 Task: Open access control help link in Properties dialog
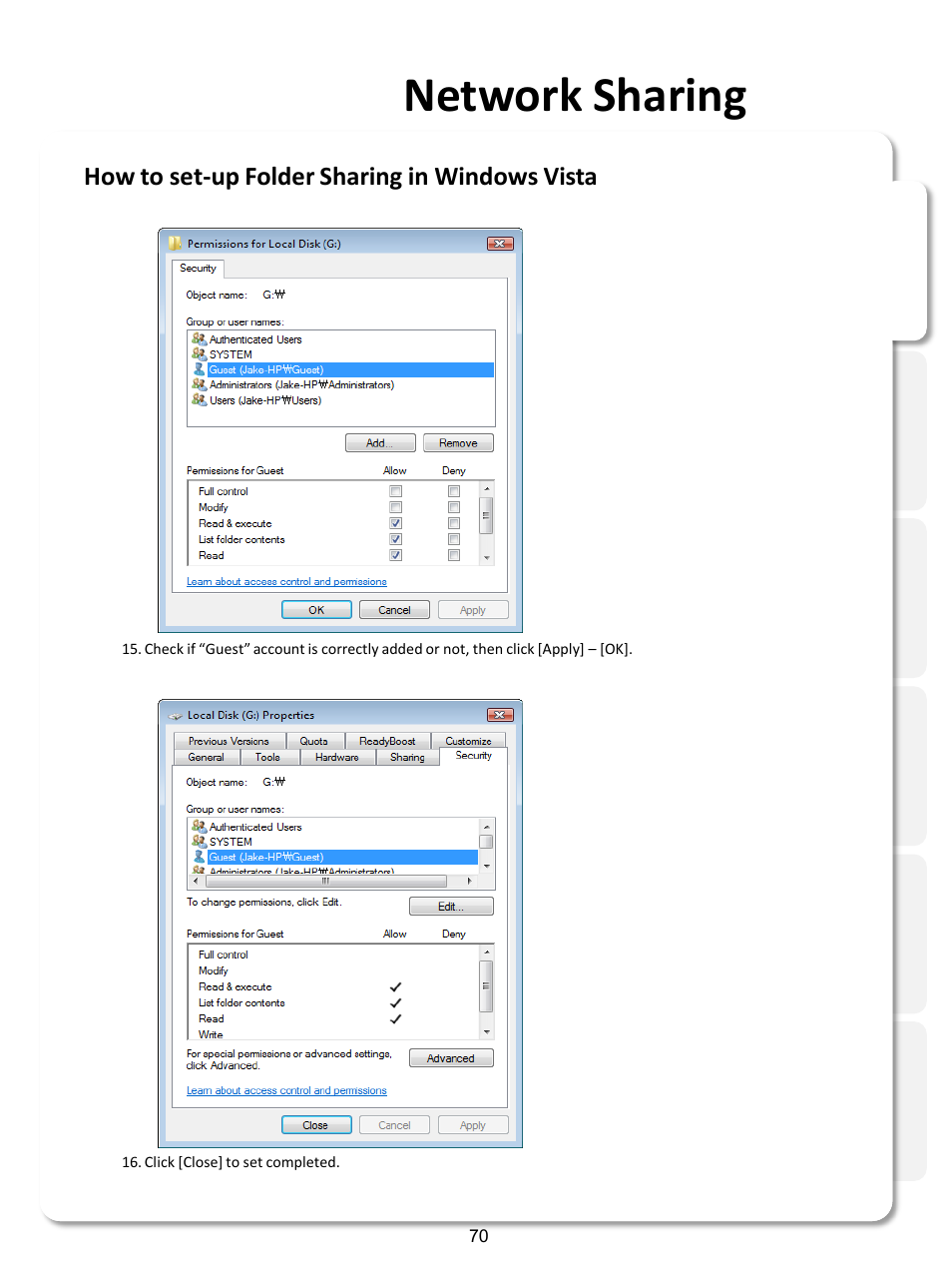pos(286,1090)
